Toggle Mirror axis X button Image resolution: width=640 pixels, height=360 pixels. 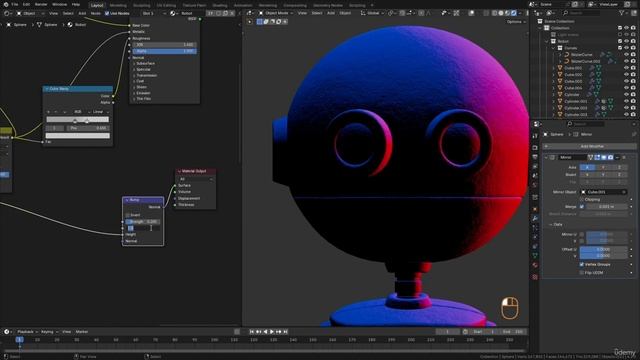click(x=587, y=167)
